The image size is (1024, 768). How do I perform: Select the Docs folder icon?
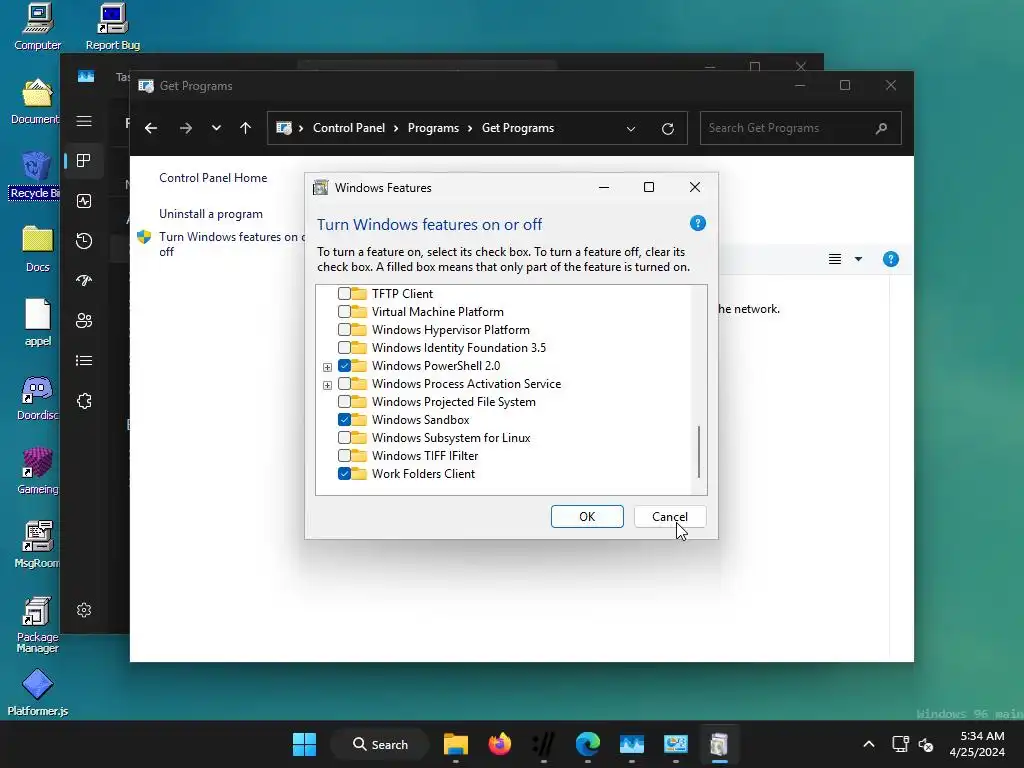37,249
